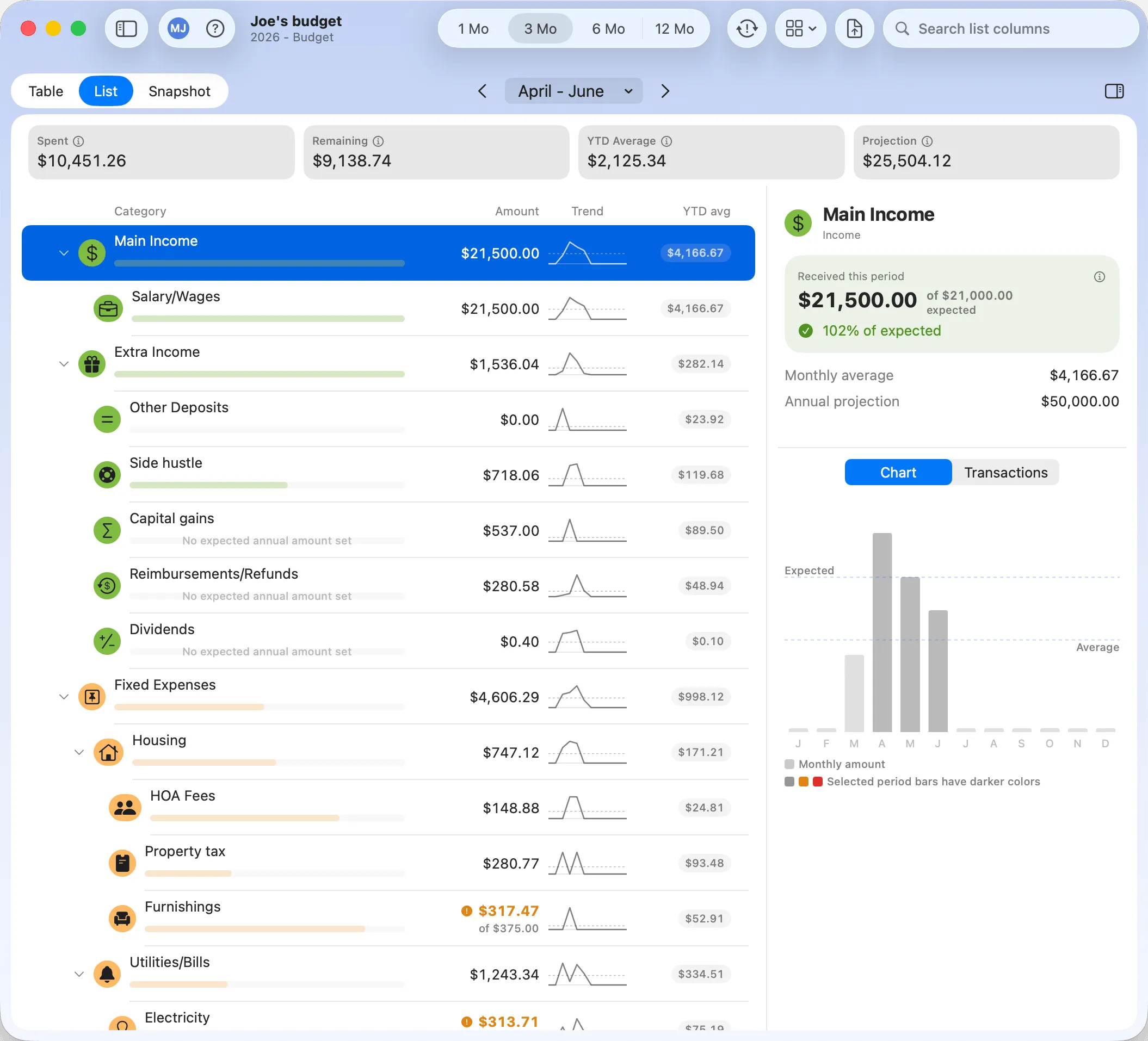Click the $25,504.12 Projection value
The image size is (1148, 1041).
click(906, 161)
